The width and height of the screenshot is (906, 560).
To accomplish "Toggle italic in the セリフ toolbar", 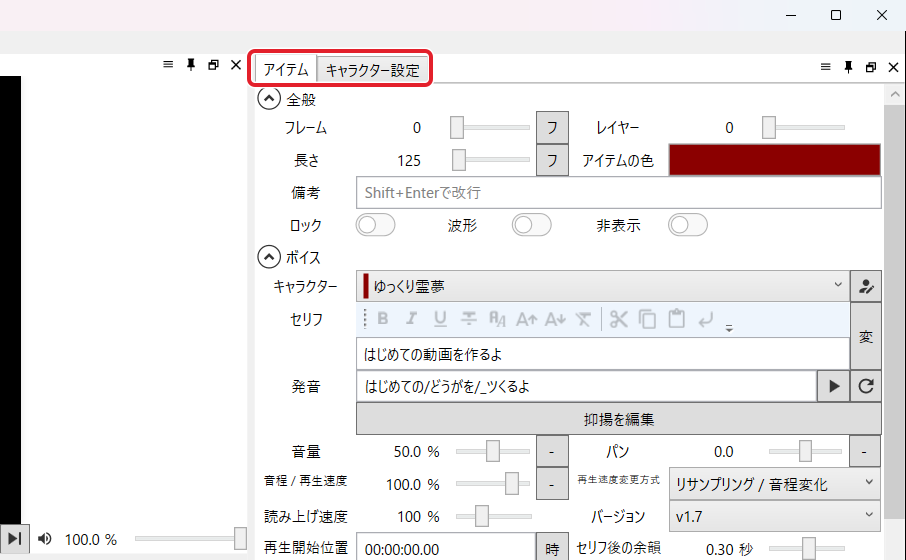I will (x=411, y=318).
